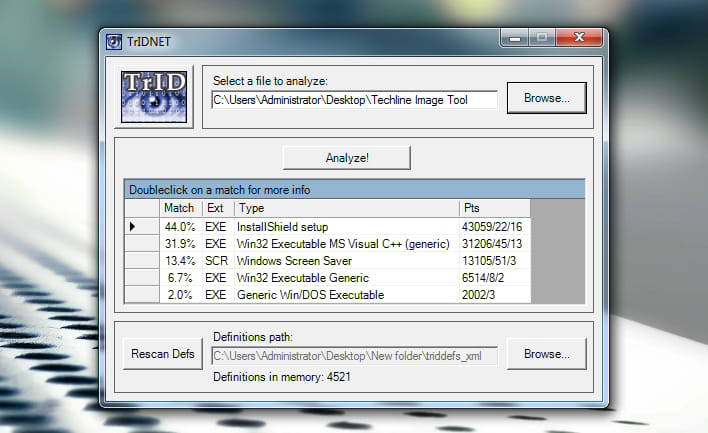
Task: Select the Win32 Executable Generic row
Action: click(328, 278)
